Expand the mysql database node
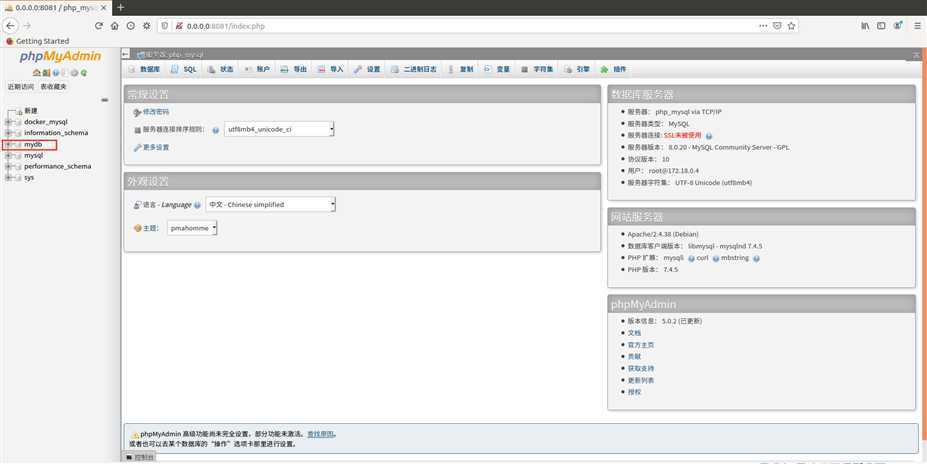Viewport: 927px width, 464px height. pos(8,155)
